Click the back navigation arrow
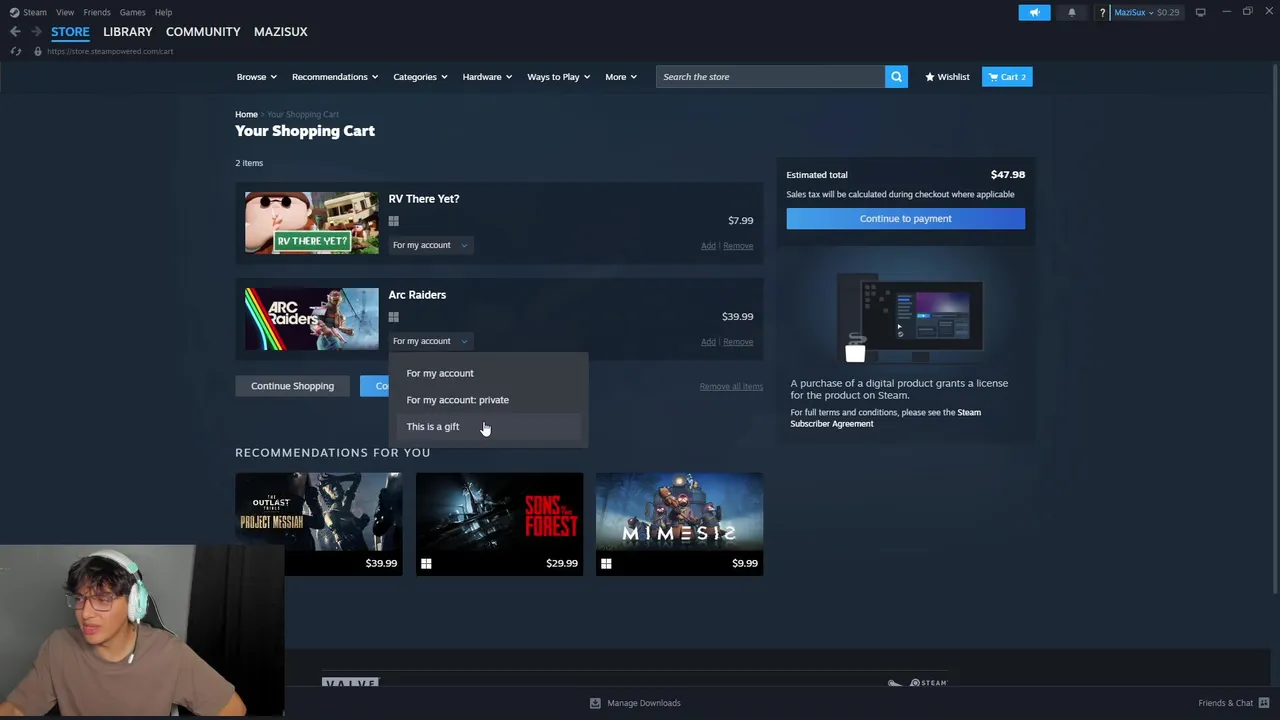 (15, 32)
